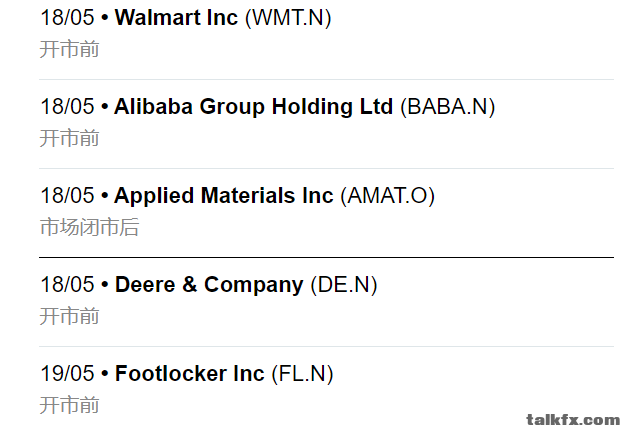Click the 18/05 date beside Alibaba

67,106
